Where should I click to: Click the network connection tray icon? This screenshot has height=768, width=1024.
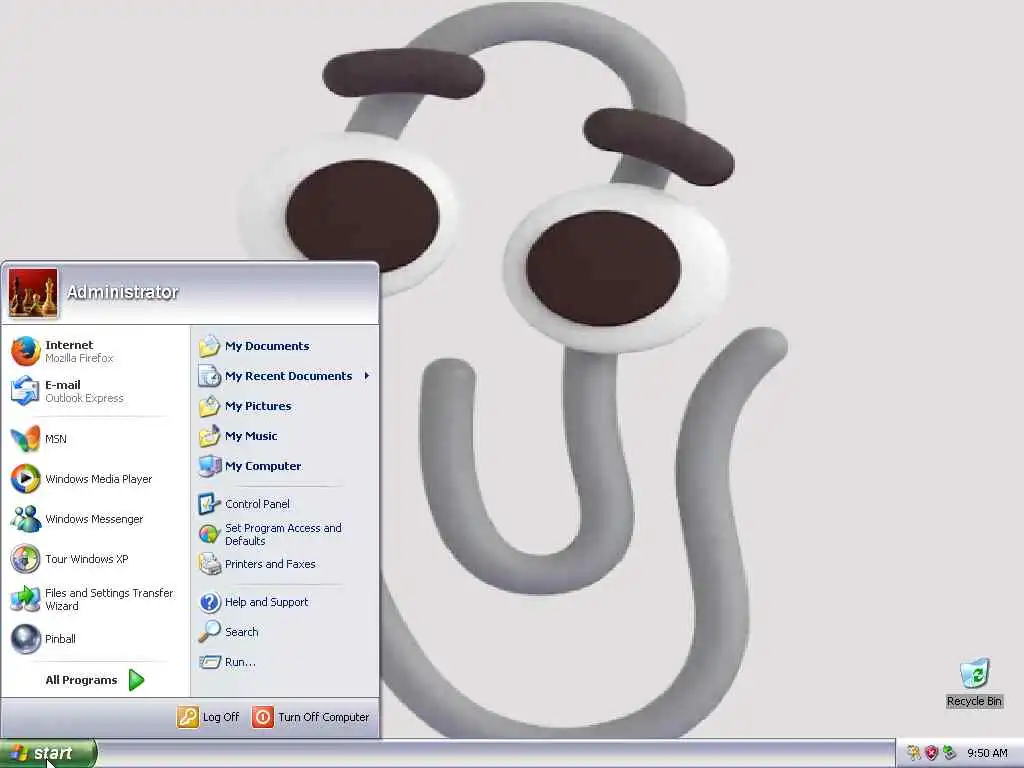(949, 753)
